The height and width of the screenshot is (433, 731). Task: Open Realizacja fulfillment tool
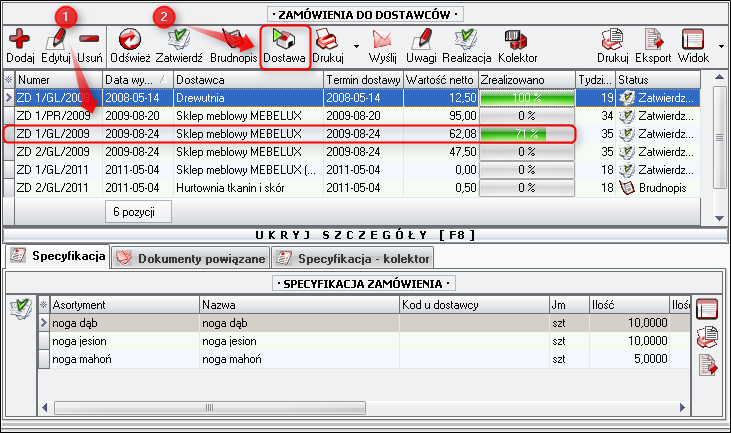pos(467,45)
